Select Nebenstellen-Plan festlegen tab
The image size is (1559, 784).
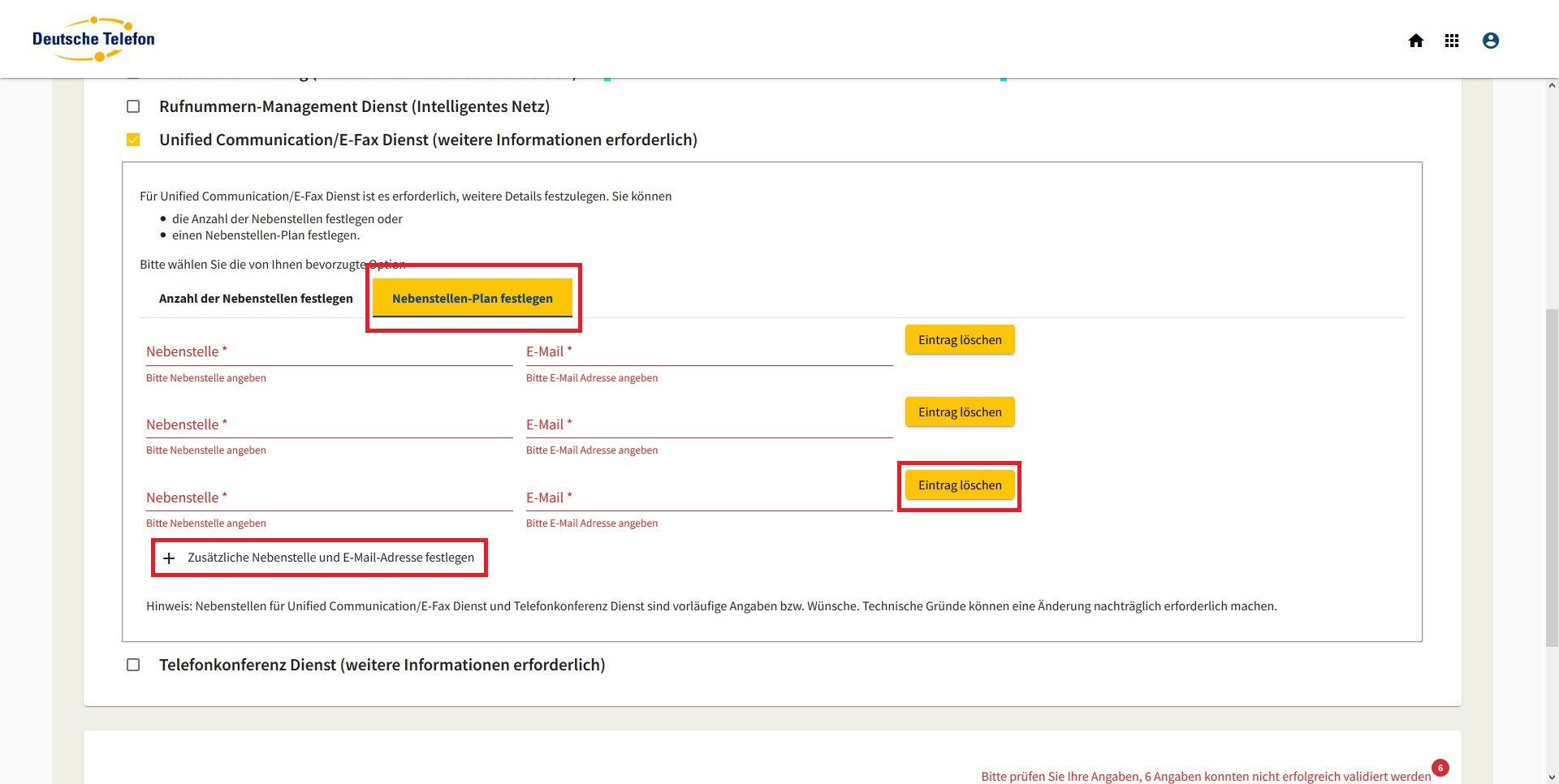point(473,299)
